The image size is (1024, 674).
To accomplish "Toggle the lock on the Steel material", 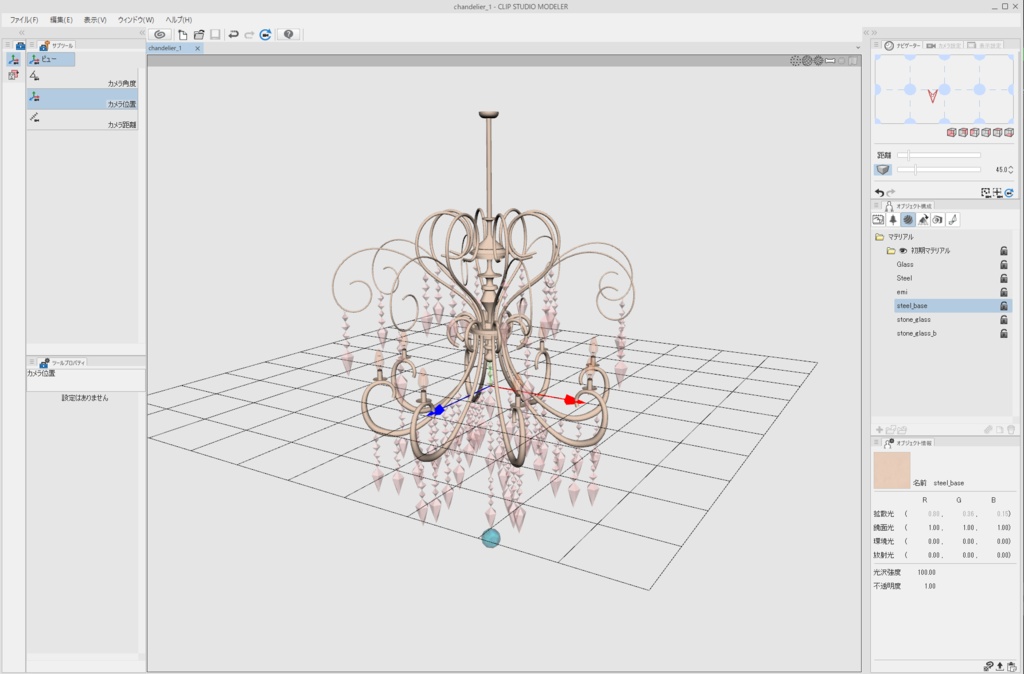I will point(1003,277).
